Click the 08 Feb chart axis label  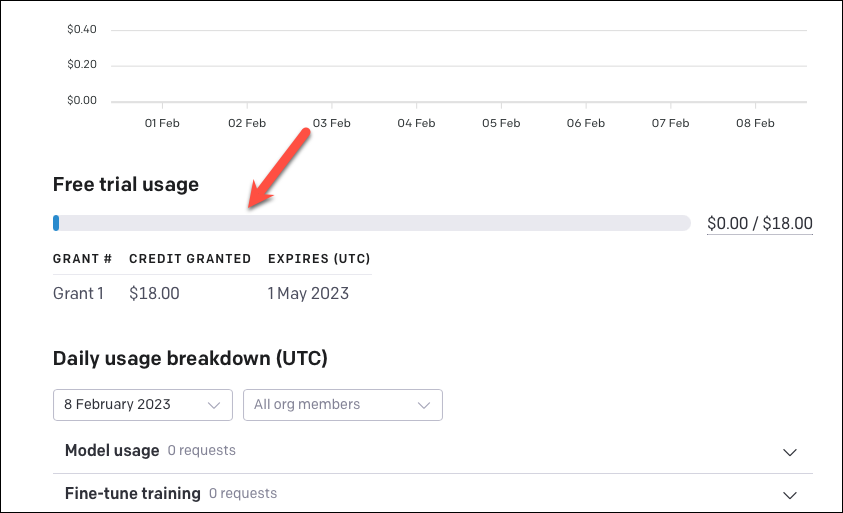[x=755, y=123]
